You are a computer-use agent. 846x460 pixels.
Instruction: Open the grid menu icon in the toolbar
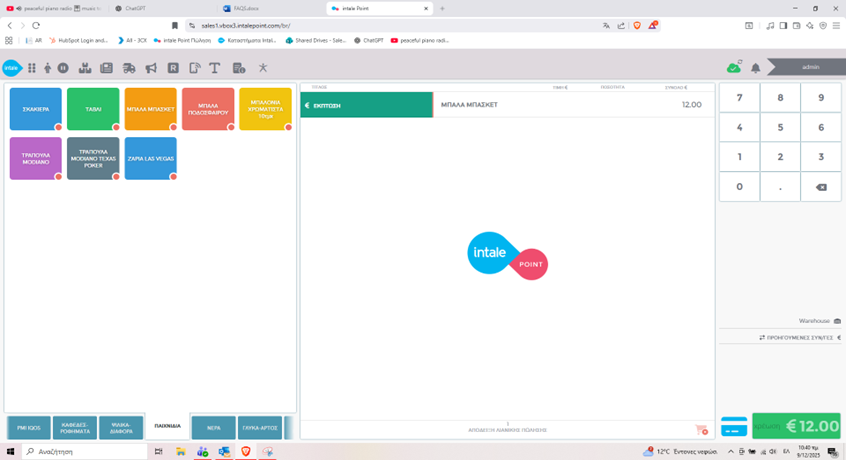tap(32, 68)
